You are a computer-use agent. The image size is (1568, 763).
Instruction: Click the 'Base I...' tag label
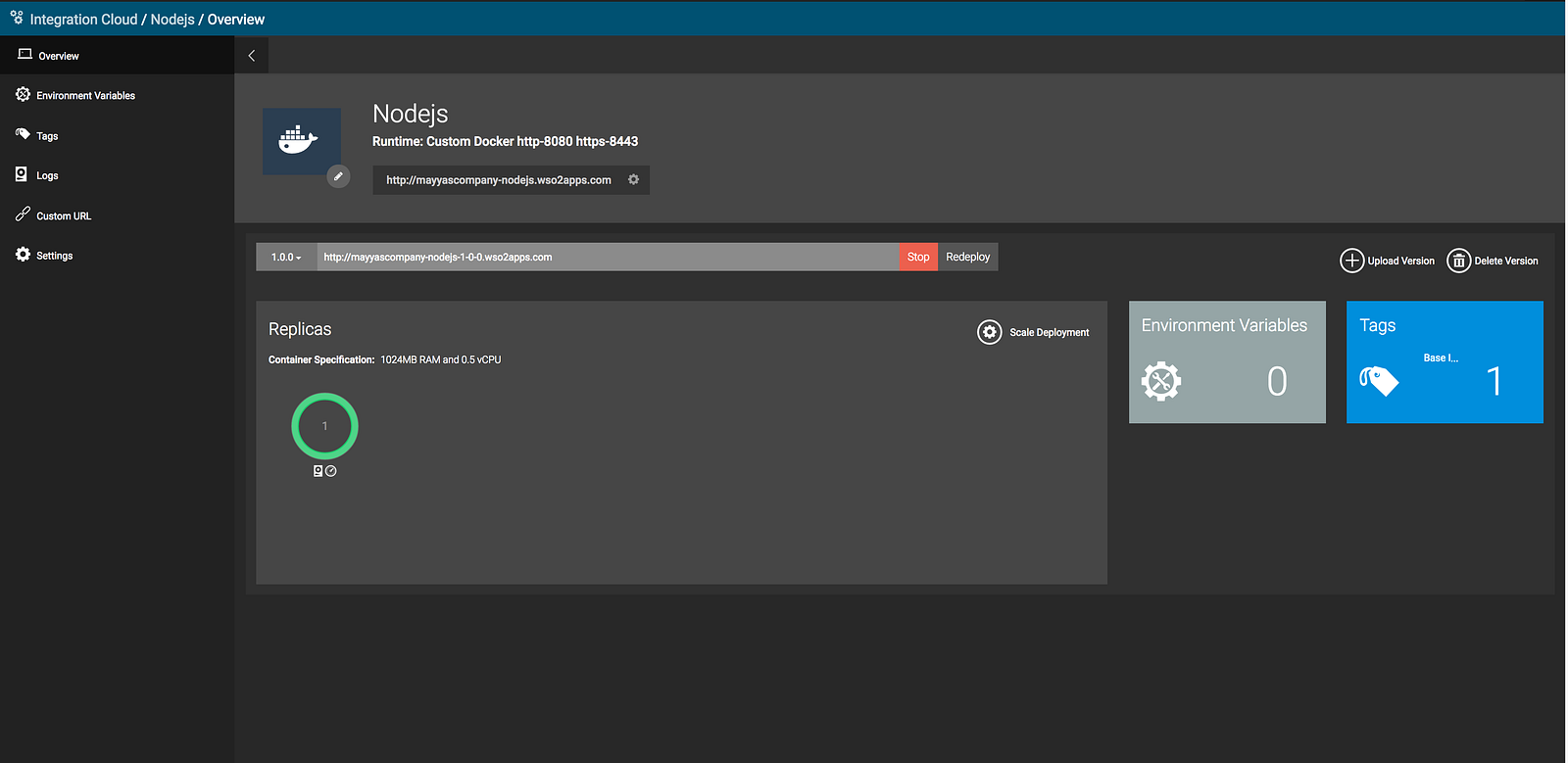tap(1441, 358)
